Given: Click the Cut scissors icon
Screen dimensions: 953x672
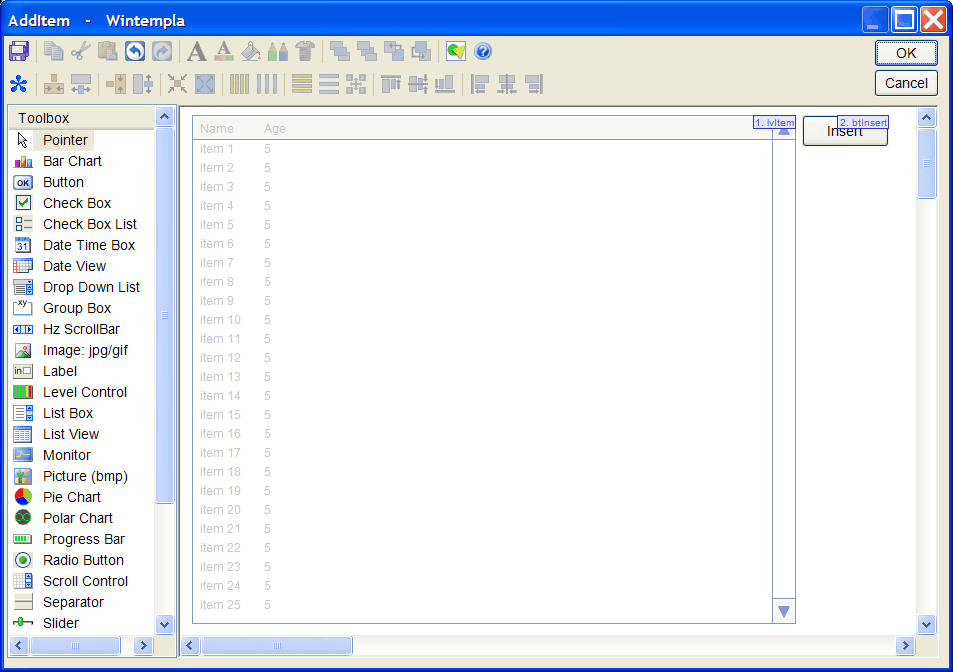Looking at the screenshot, I should (x=80, y=51).
